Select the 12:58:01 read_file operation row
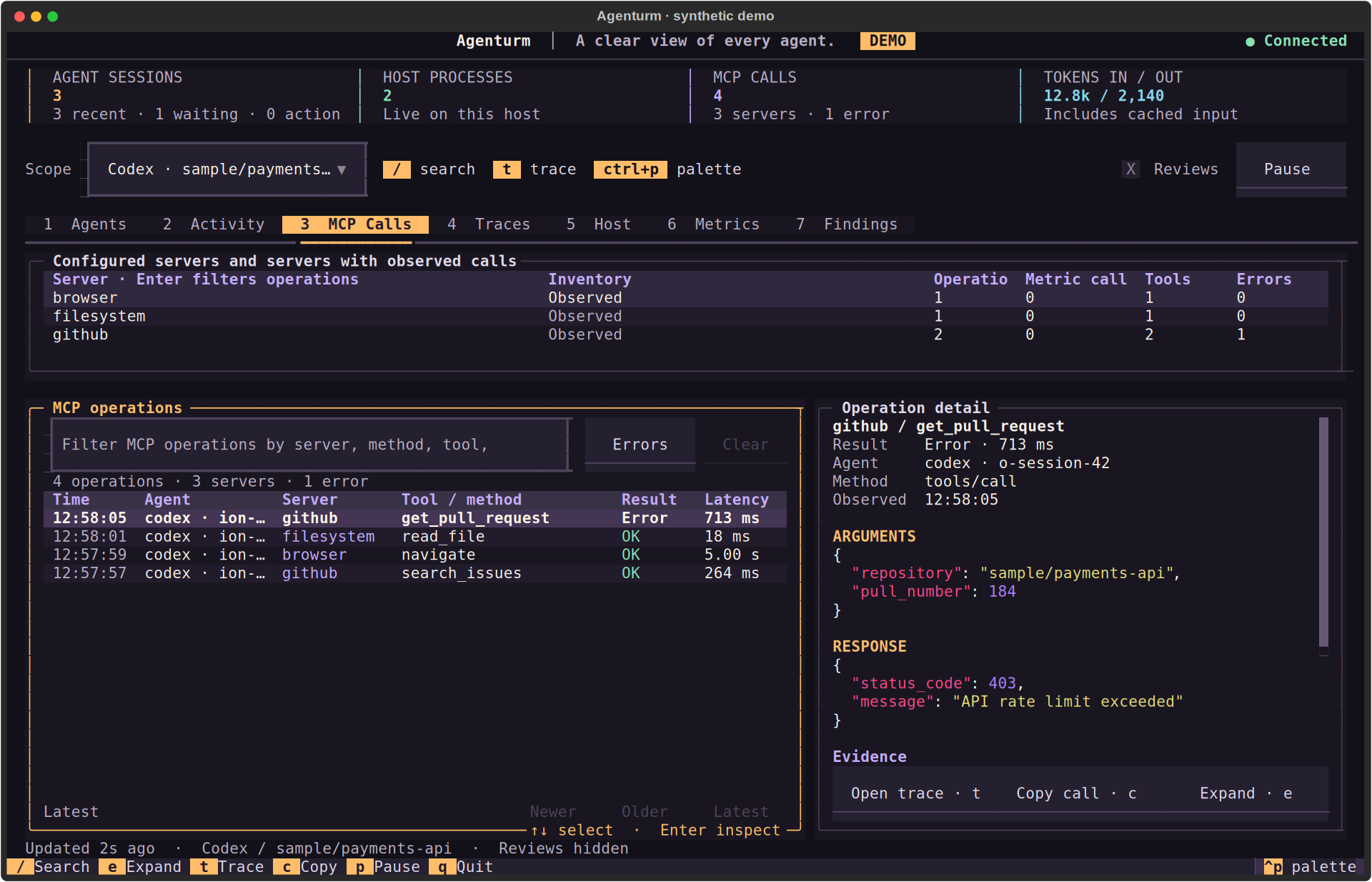This screenshot has width=1372, height=882. coord(415,537)
